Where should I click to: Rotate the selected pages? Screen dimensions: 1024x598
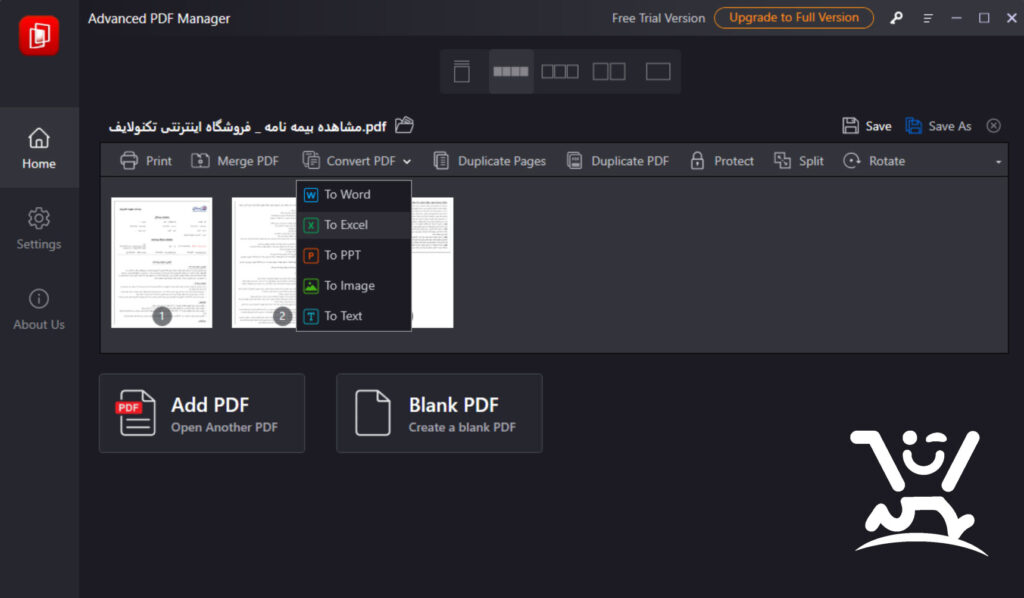pos(874,161)
